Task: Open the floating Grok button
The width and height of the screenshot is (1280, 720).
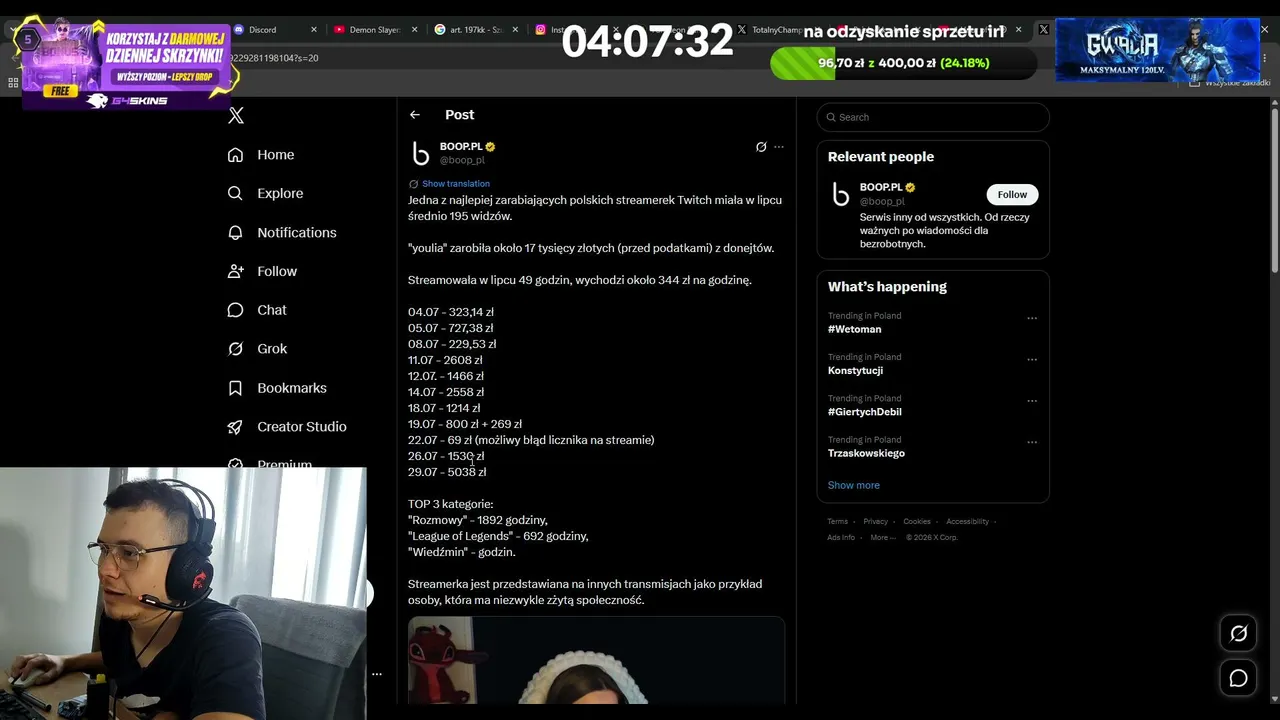Action: pos(1238,633)
